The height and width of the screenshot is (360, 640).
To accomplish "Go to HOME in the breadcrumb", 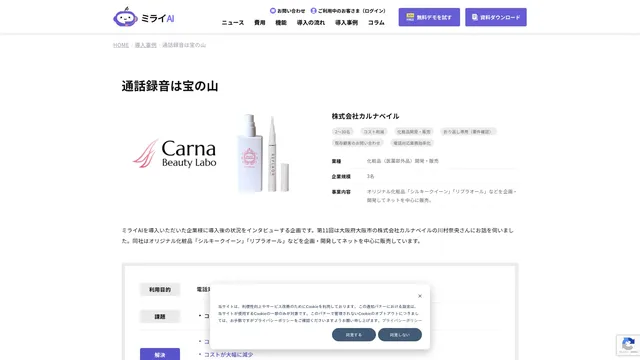I will 121,45.
